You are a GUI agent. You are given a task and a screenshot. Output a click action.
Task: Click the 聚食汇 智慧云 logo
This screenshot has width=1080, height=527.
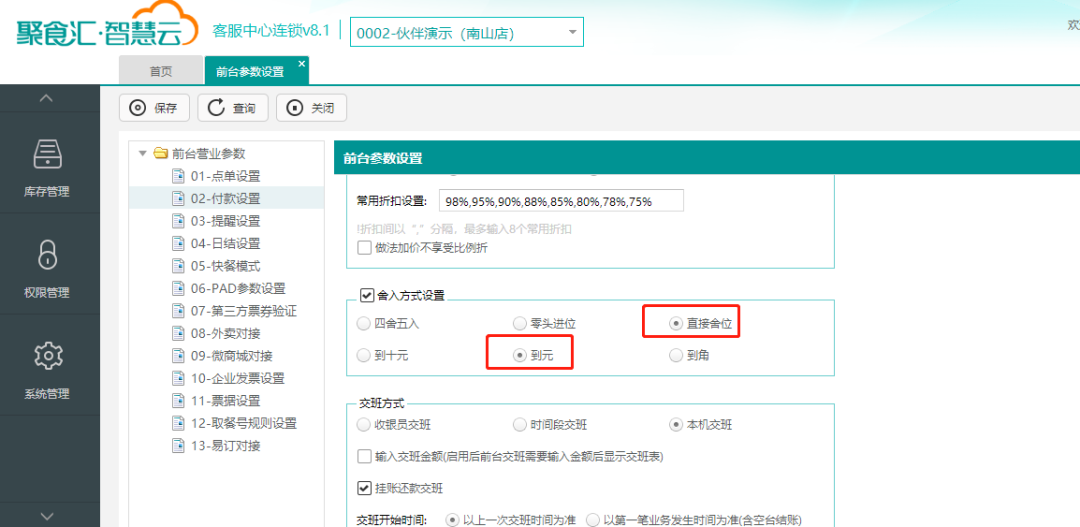(x=100, y=32)
